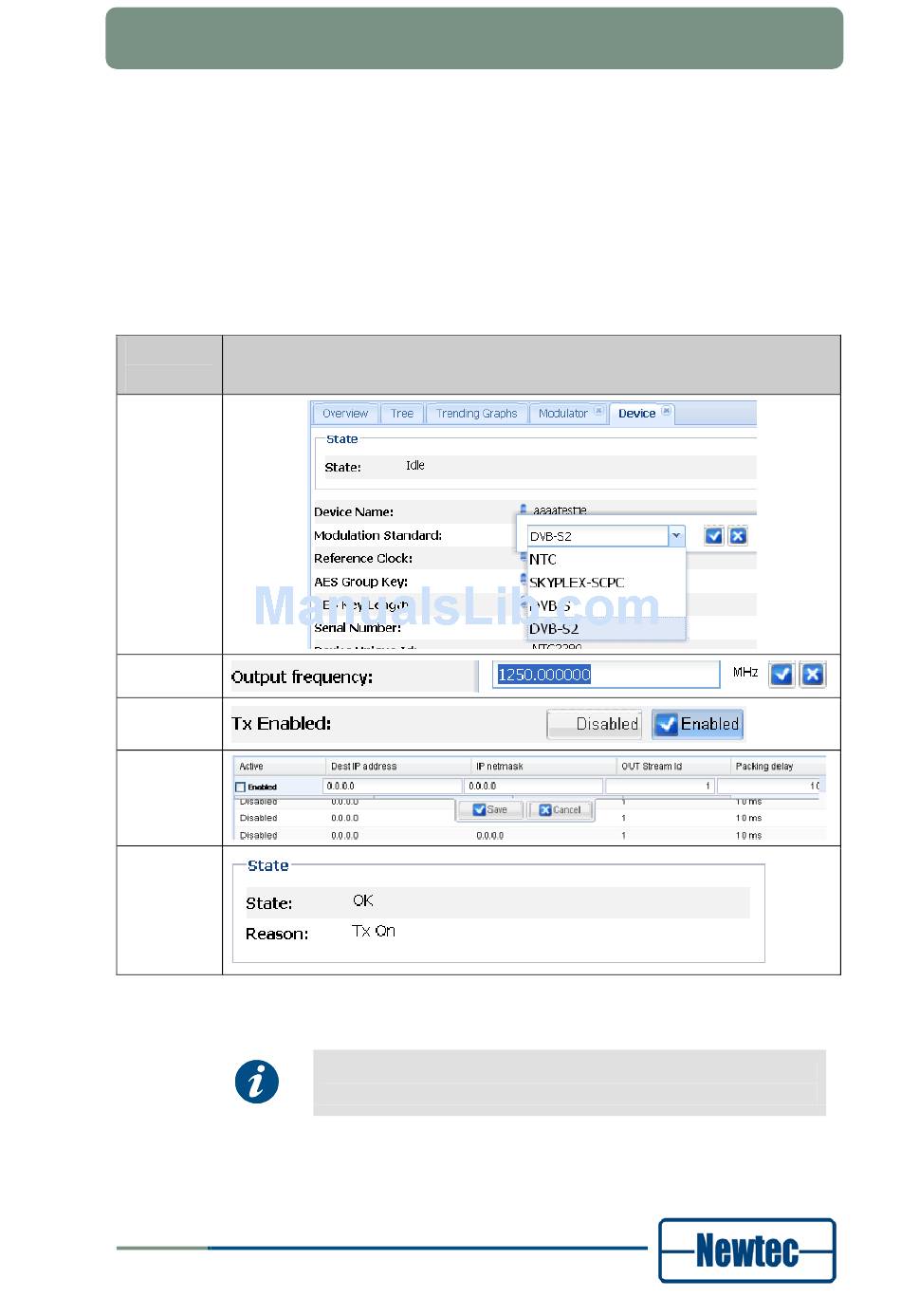The height and width of the screenshot is (1316, 901).
Task: Choose DVB-S2 from the Modulation Standard list
Action: [x=606, y=628]
